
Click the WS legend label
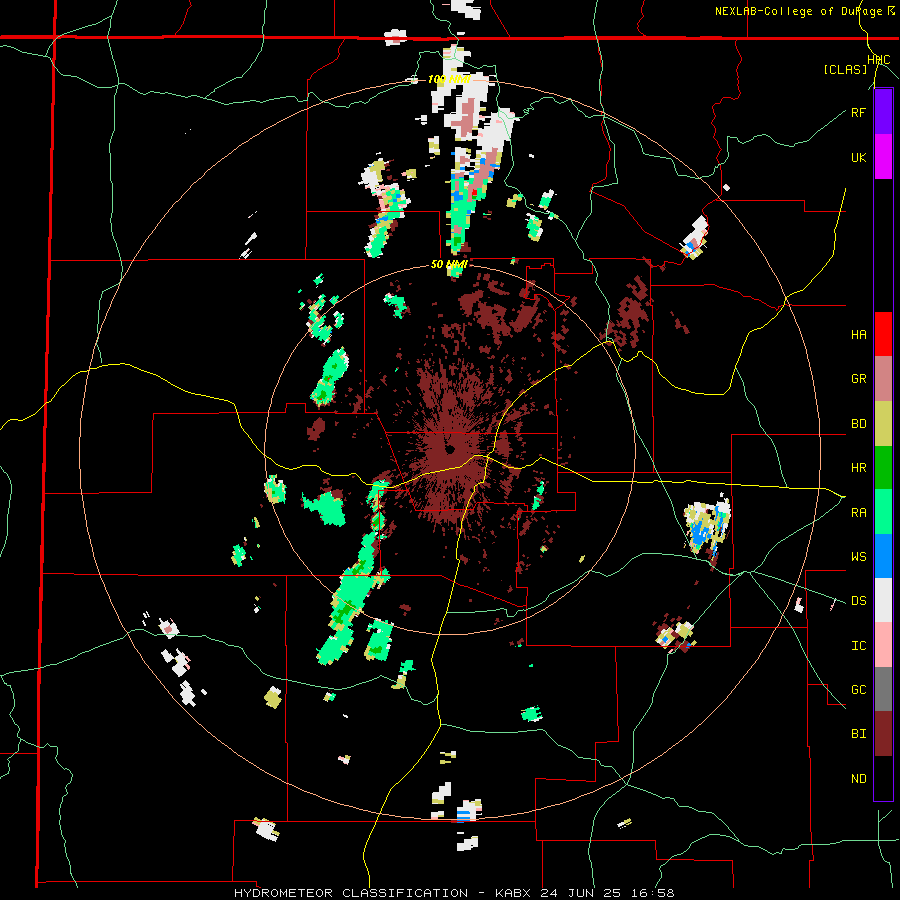(x=858, y=557)
